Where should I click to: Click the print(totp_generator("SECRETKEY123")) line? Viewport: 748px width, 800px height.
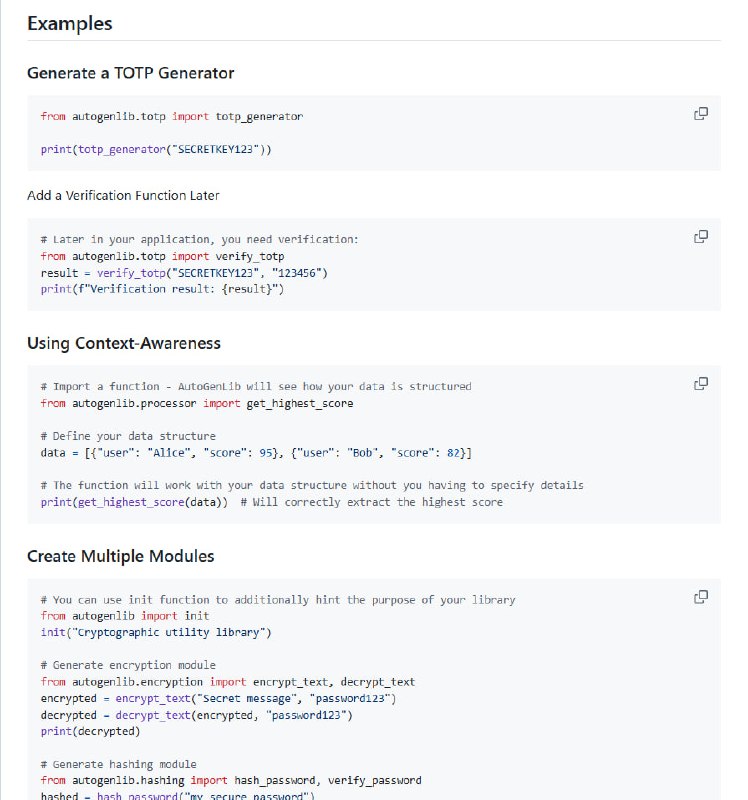[x=156, y=150]
